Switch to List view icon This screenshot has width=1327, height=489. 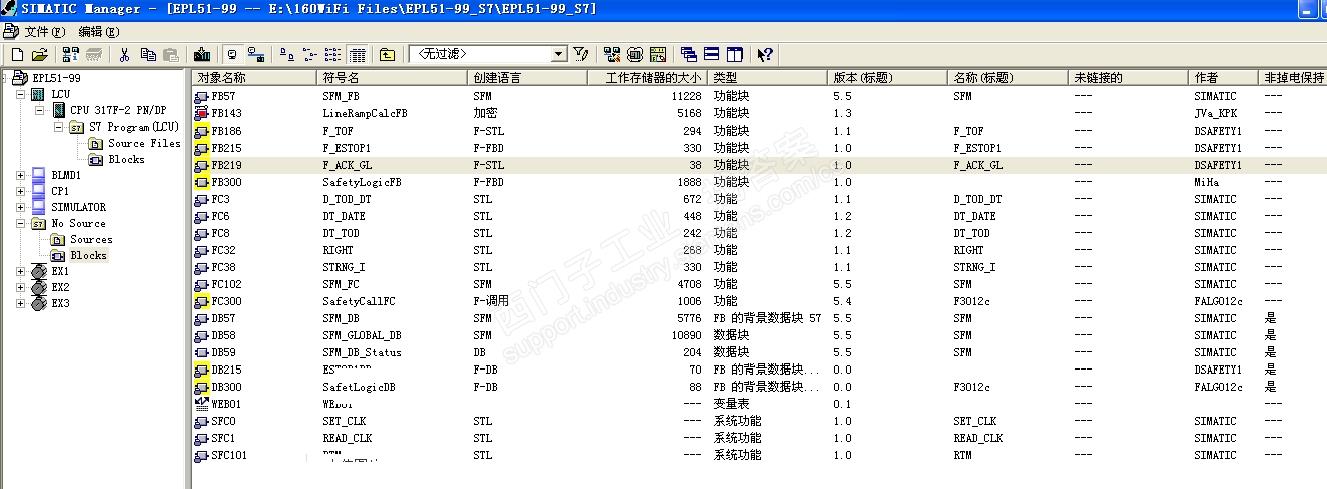coord(333,54)
